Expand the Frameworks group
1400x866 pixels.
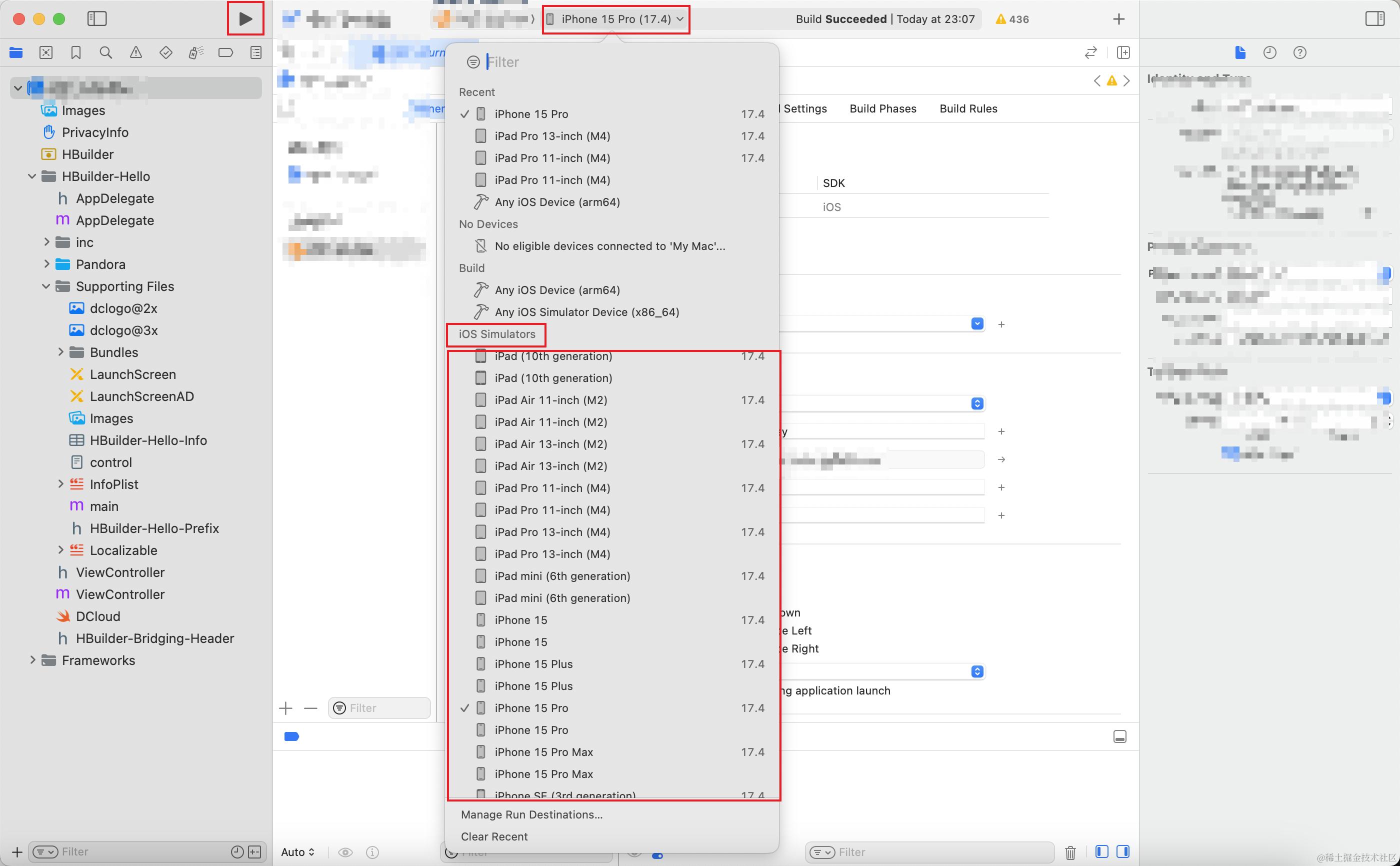(32, 660)
